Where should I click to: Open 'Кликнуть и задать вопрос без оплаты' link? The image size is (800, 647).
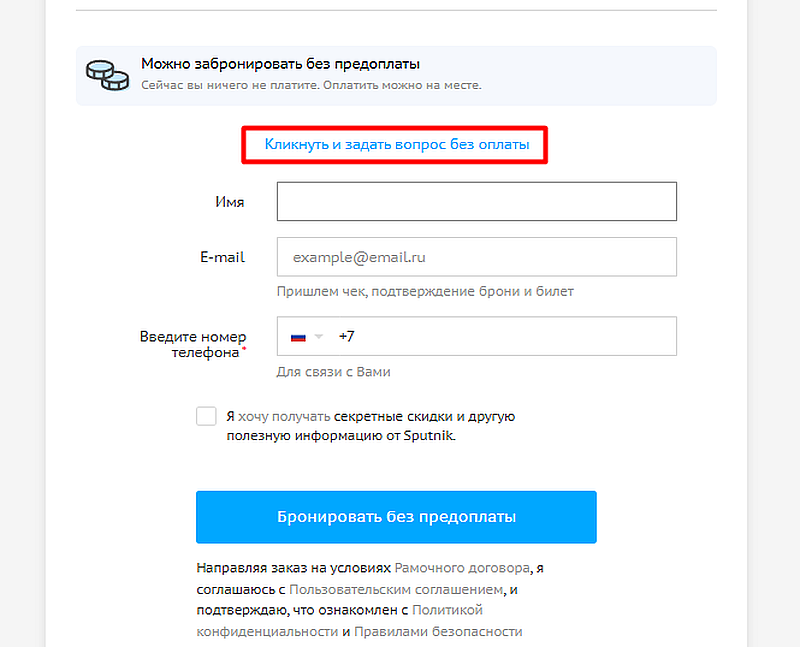coord(396,144)
